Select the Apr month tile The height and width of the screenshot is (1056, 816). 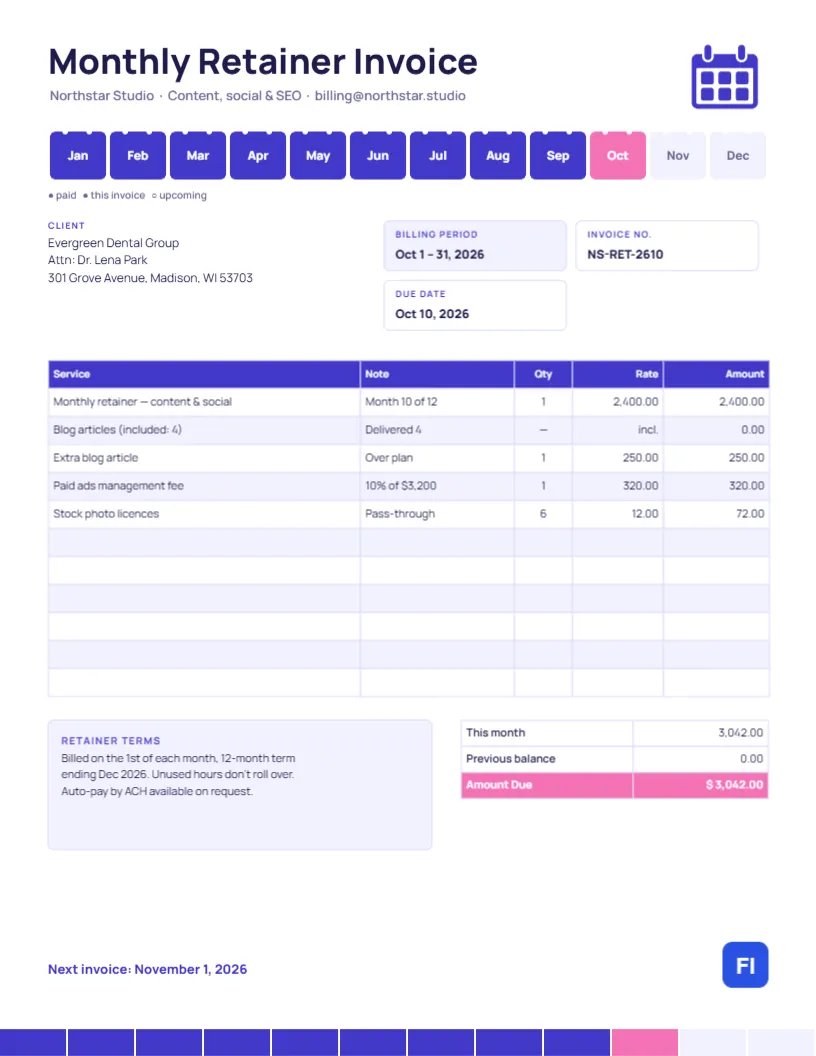click(257, 156)
